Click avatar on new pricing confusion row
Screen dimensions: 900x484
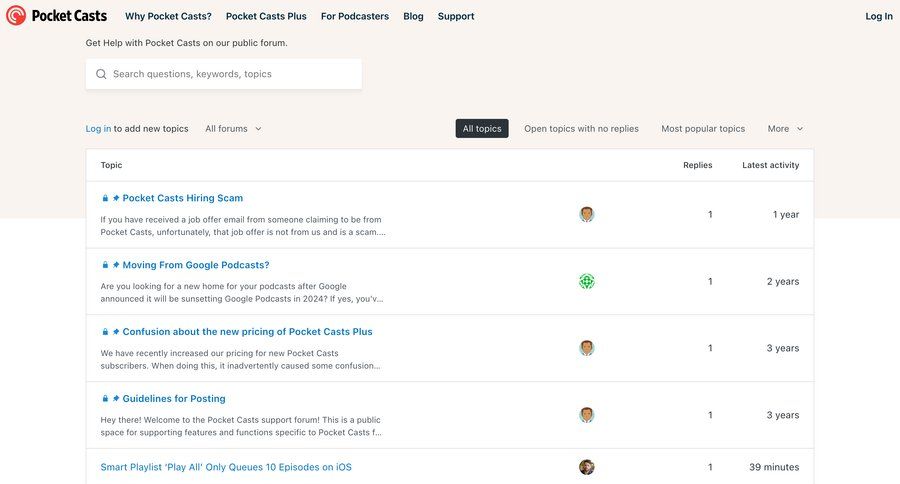tap(587, 348)
